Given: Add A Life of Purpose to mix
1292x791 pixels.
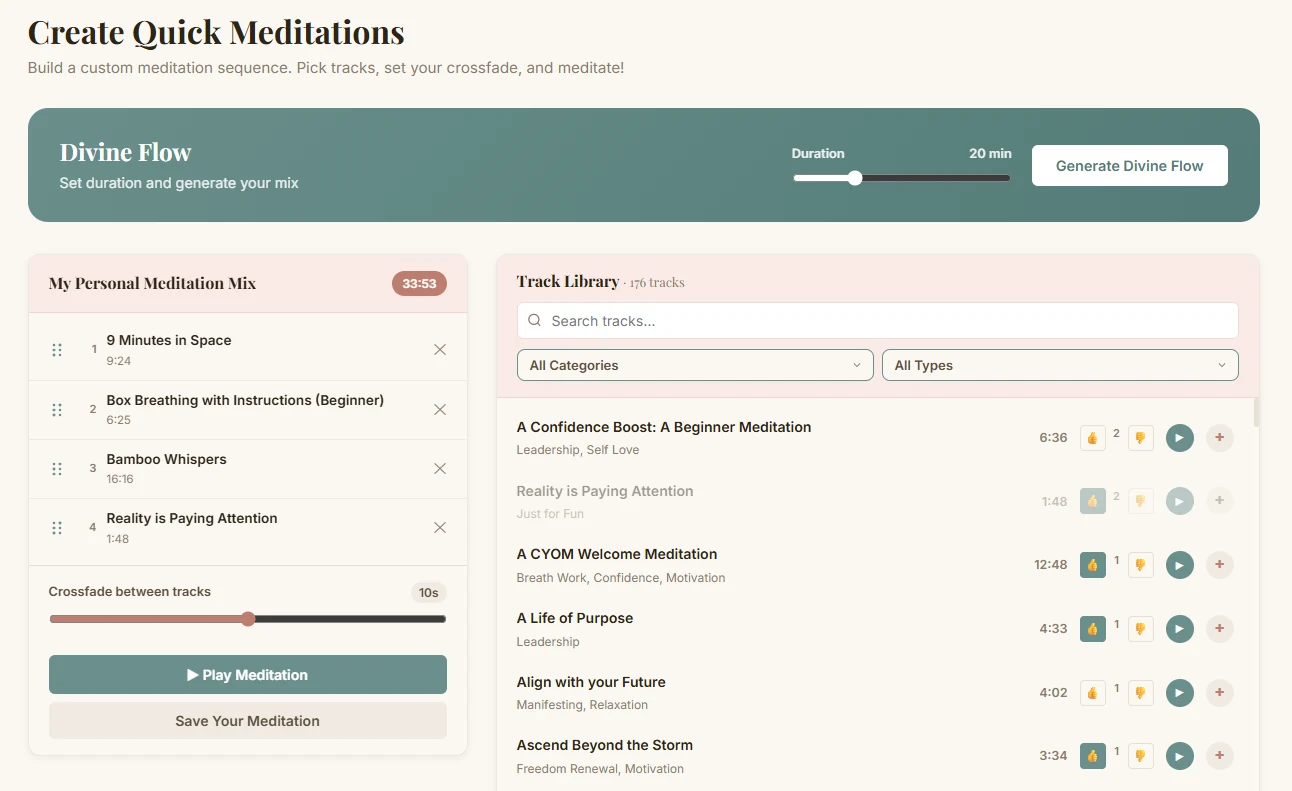Looking at the screenshot, I should (1219, 629).
